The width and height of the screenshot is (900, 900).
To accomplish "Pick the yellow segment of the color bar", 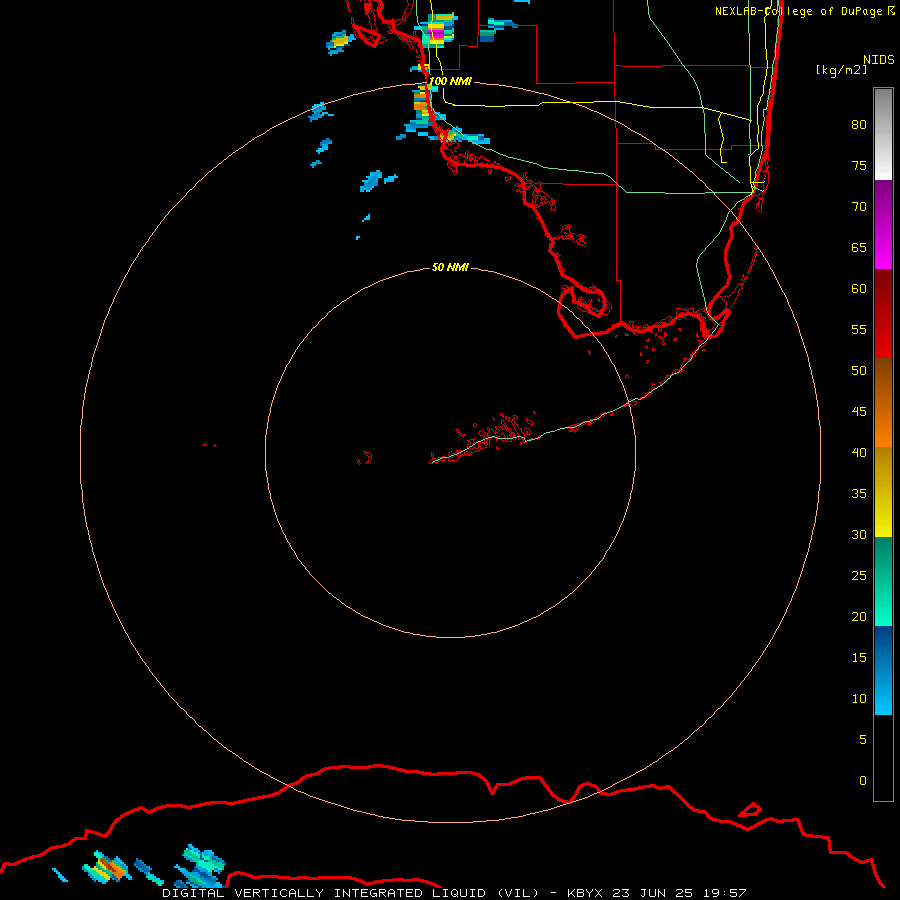I will [883, 492].
